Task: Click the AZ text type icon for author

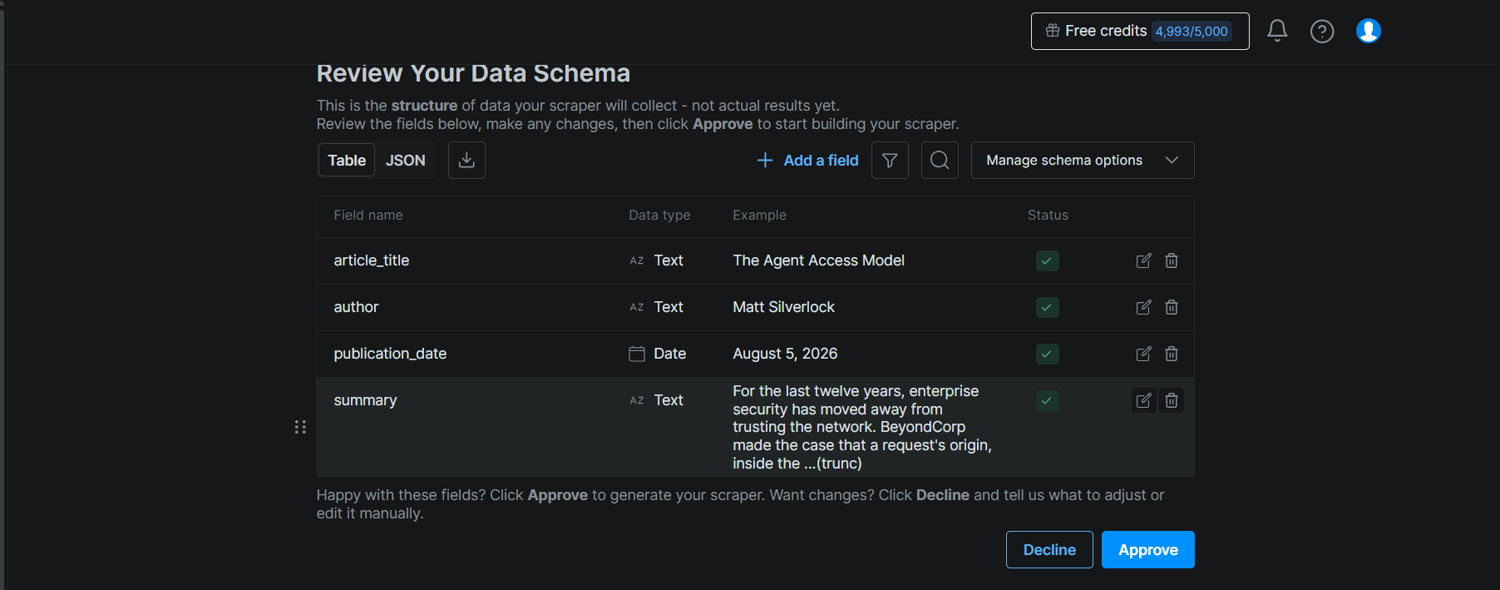Action: 637,307
